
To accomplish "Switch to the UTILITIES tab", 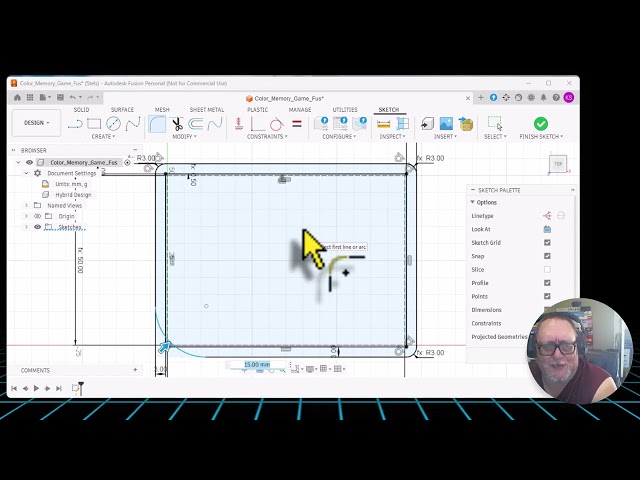I will click(345, 109).
